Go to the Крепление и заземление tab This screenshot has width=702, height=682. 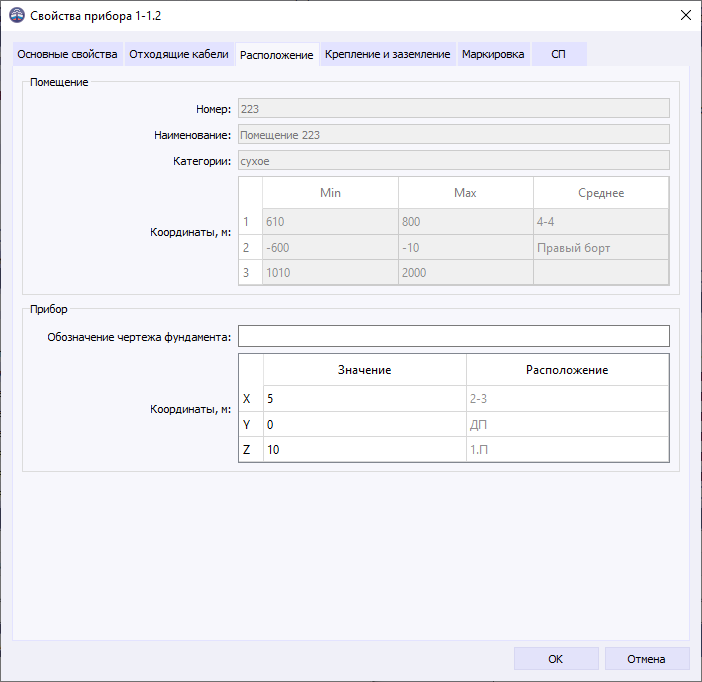(388, 54)
